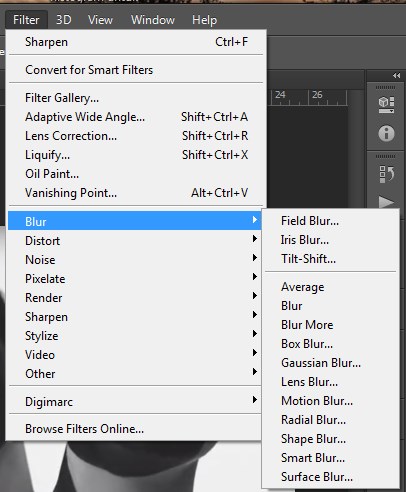This screenshot has height=492, width=406.
Task: Open Vanishing Point filter
Action: (x=136, y=193)
